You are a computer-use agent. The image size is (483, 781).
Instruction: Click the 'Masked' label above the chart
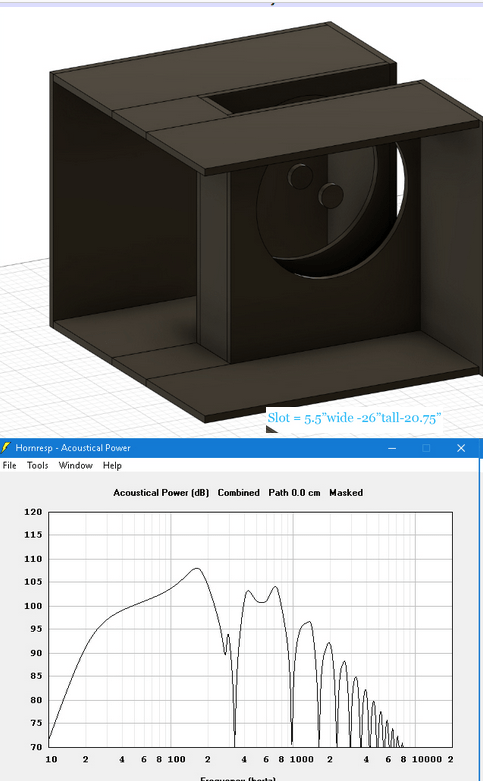(346, 493)
